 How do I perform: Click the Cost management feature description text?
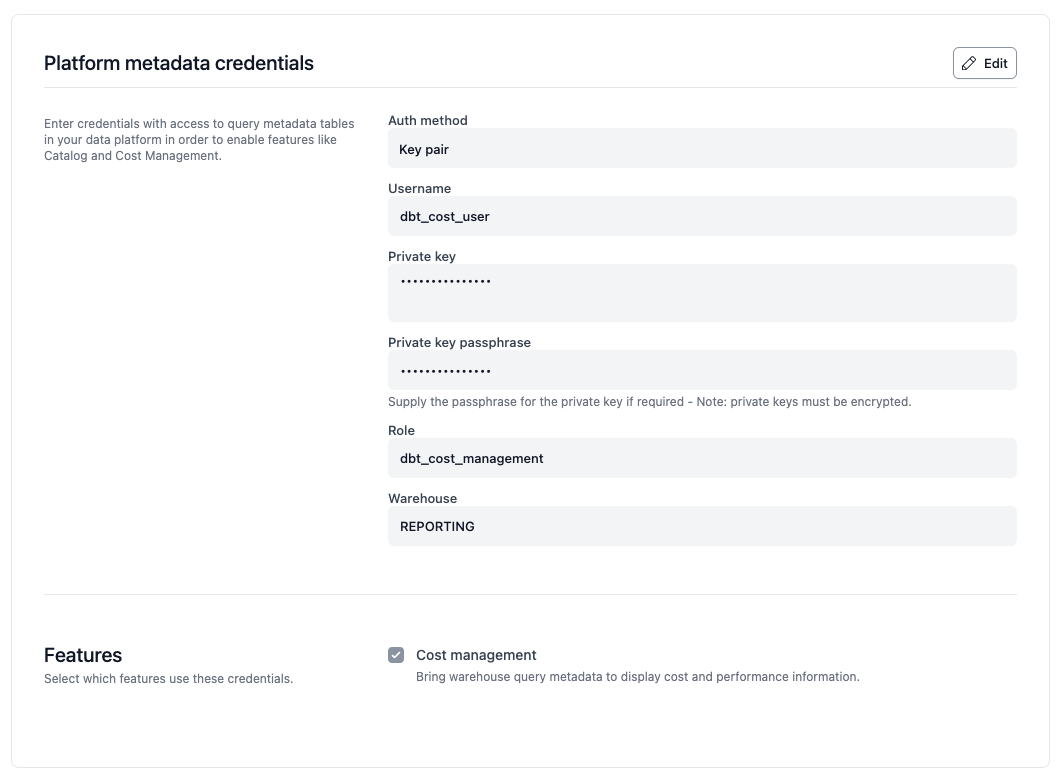click(637, 676)
